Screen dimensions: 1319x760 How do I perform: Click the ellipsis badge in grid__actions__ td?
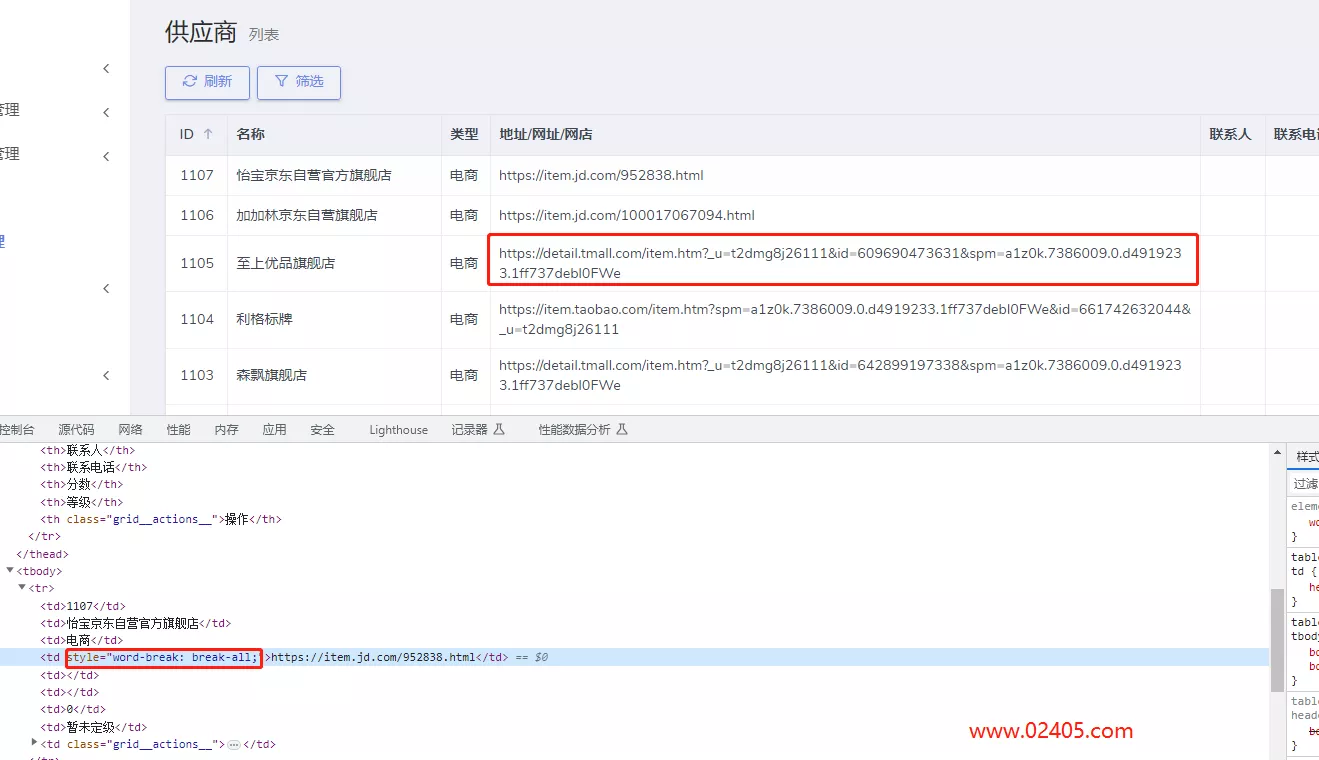point(234,745)
